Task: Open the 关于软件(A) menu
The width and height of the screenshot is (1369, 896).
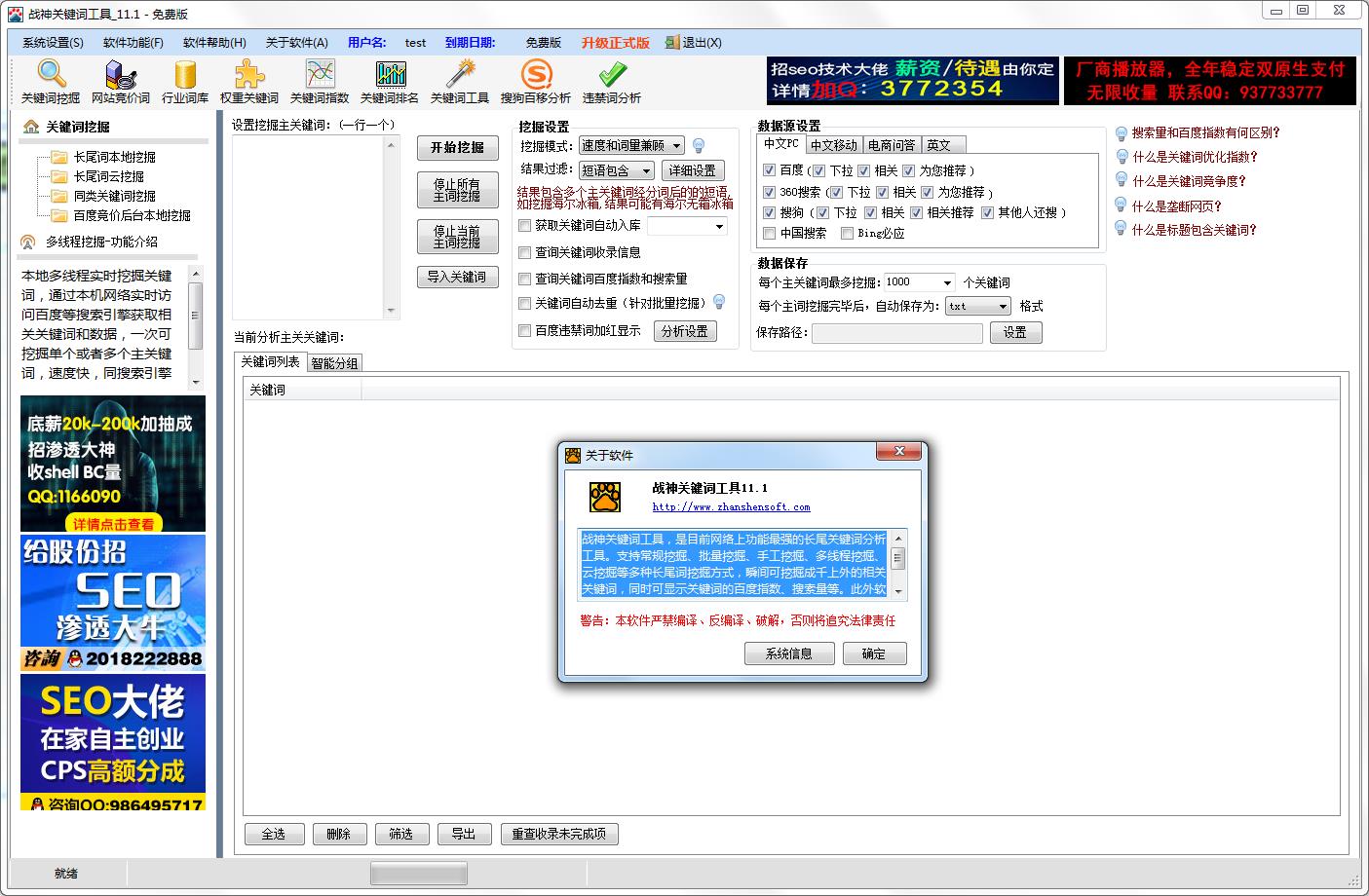Action: point(296,43)
